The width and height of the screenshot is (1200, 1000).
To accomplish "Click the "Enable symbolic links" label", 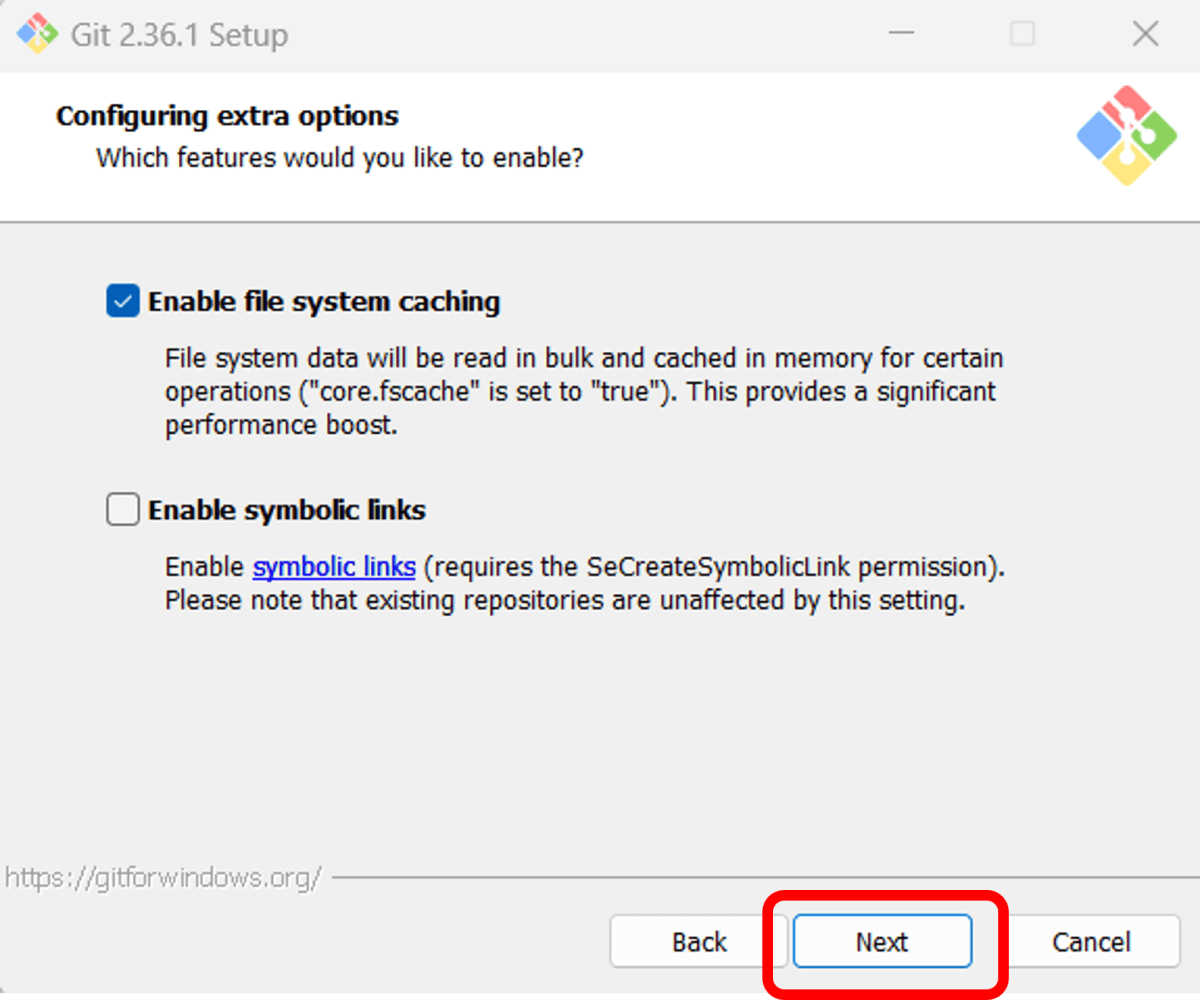I will (x=287, y=510).
